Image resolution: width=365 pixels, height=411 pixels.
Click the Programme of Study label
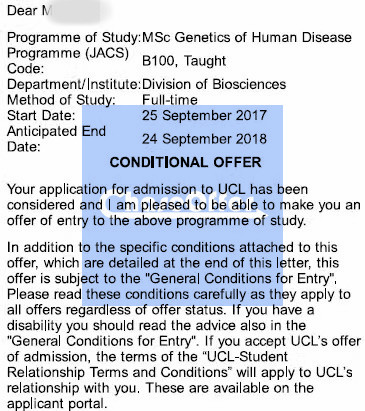pos(74,37)
